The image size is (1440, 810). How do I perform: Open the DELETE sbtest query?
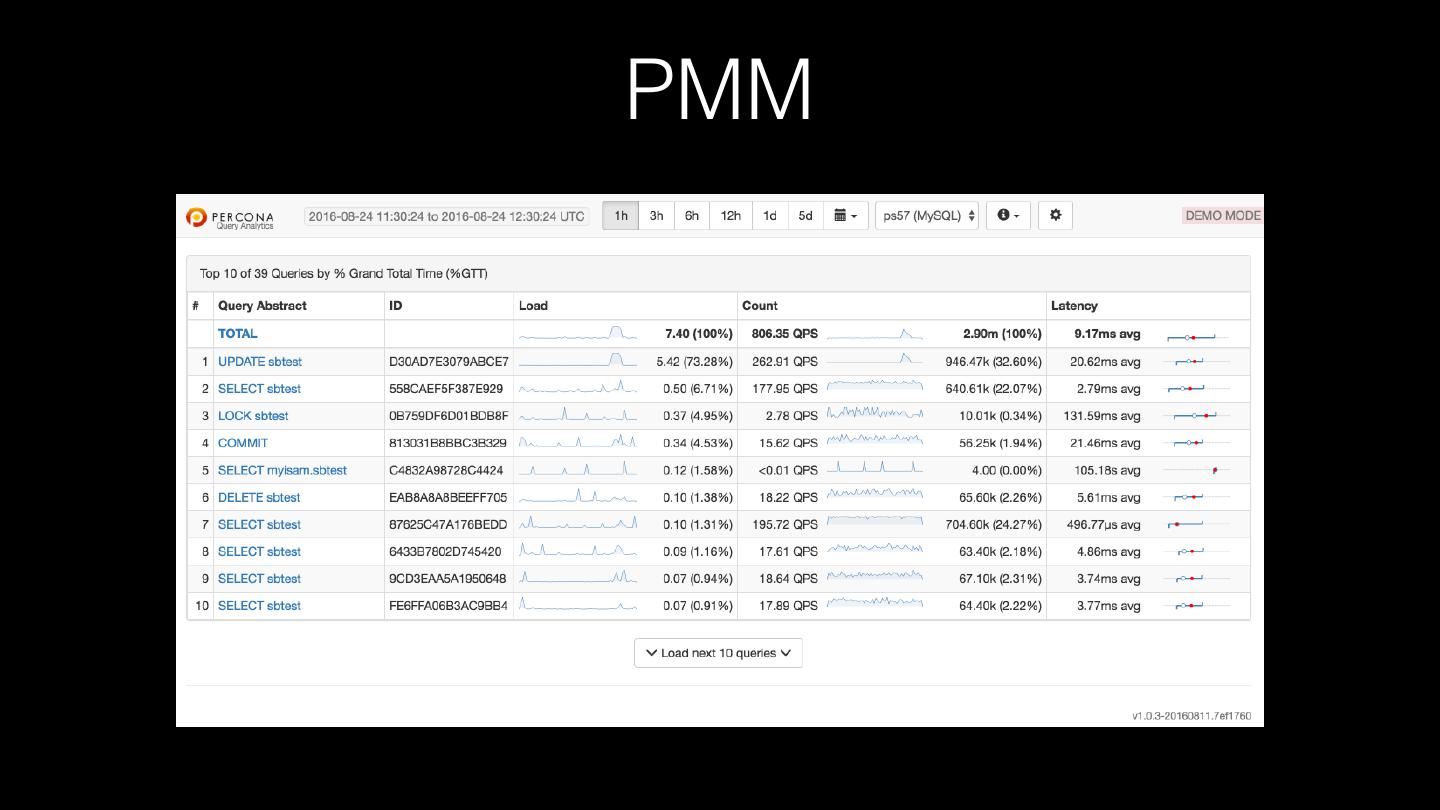(259, 497)
